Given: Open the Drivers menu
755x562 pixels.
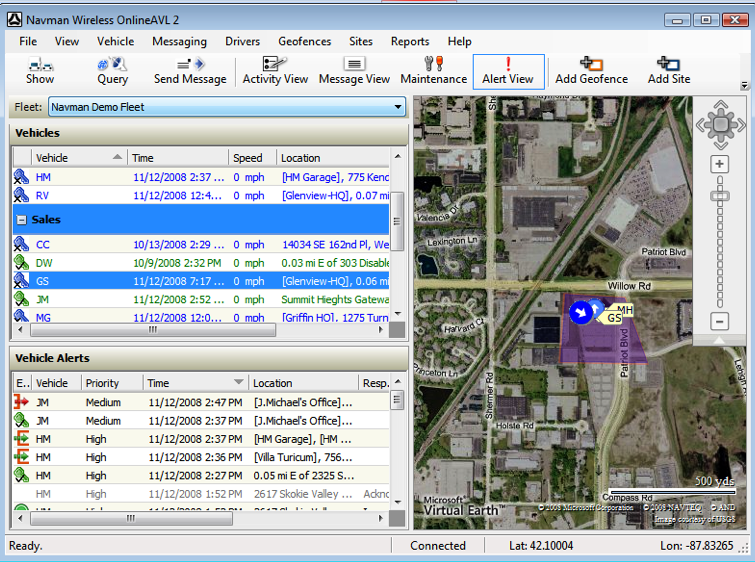Looking at the screenshot, I should coord(242,41).
